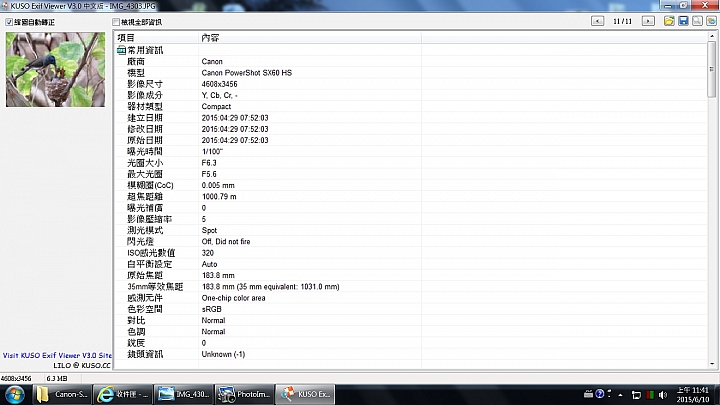Switch to the Internet Explorer taskbar item

pyautogui.click(x=123, y=394)
